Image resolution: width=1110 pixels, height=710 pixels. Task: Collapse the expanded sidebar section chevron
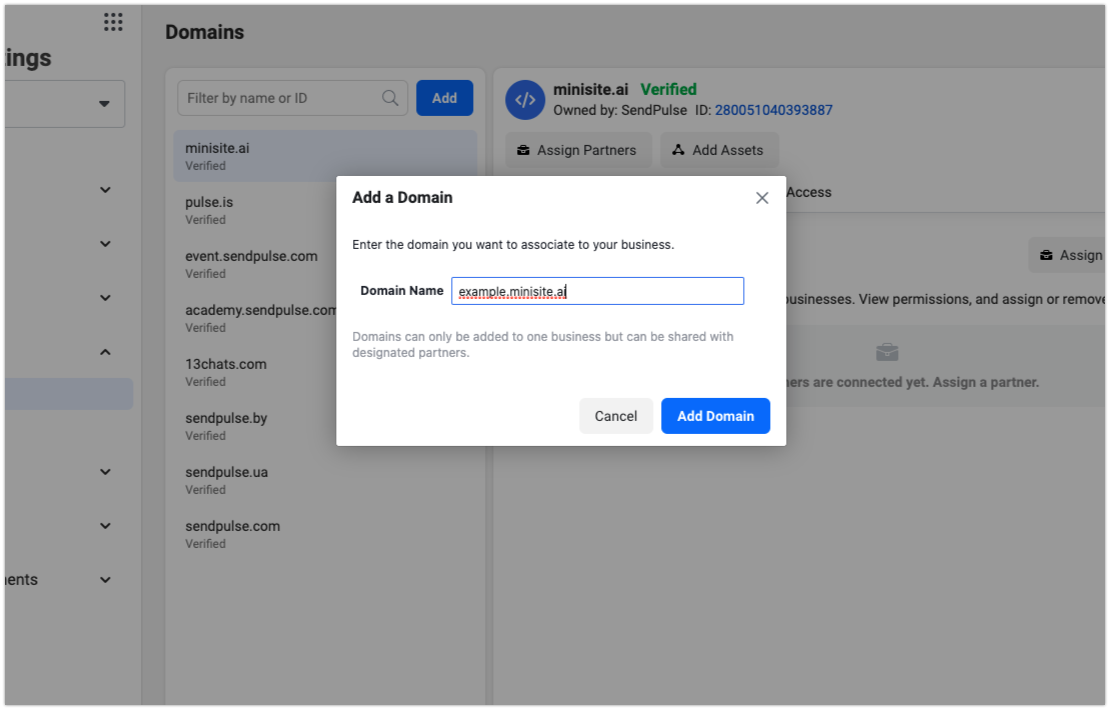tap(105, 352)
